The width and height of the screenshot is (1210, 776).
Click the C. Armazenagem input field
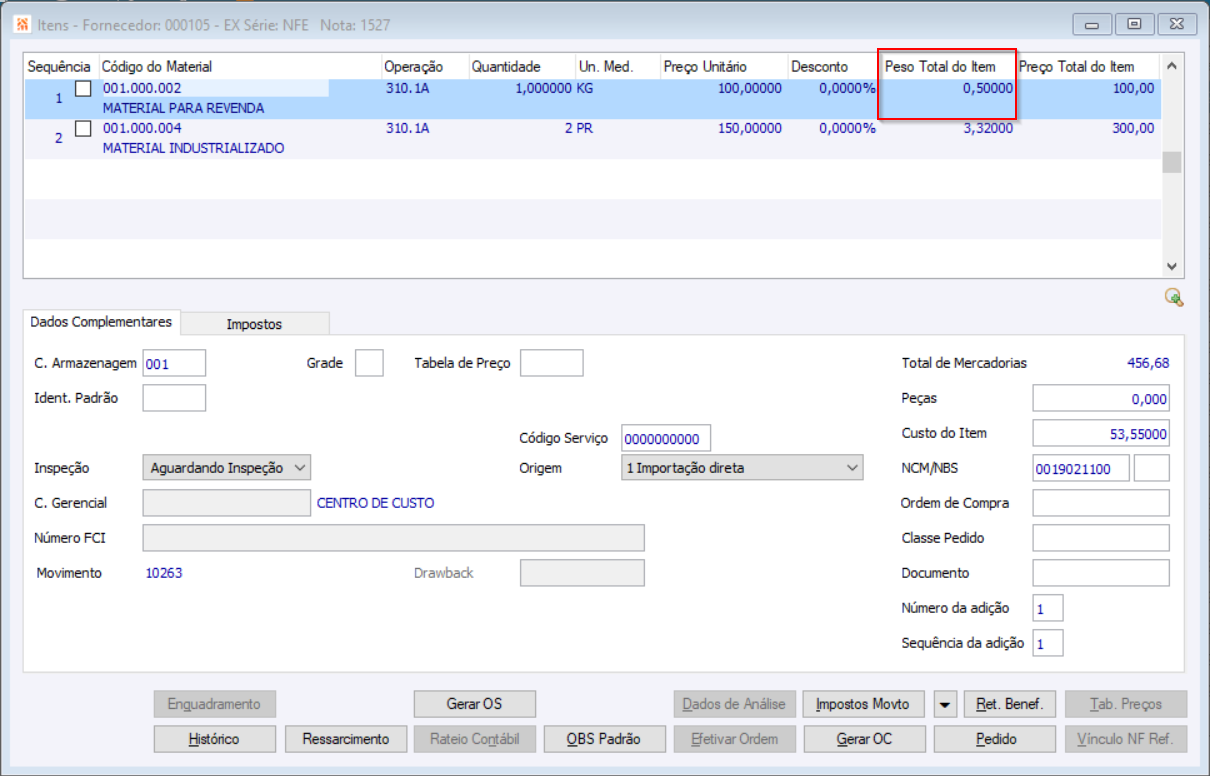[x=174, y=364]
